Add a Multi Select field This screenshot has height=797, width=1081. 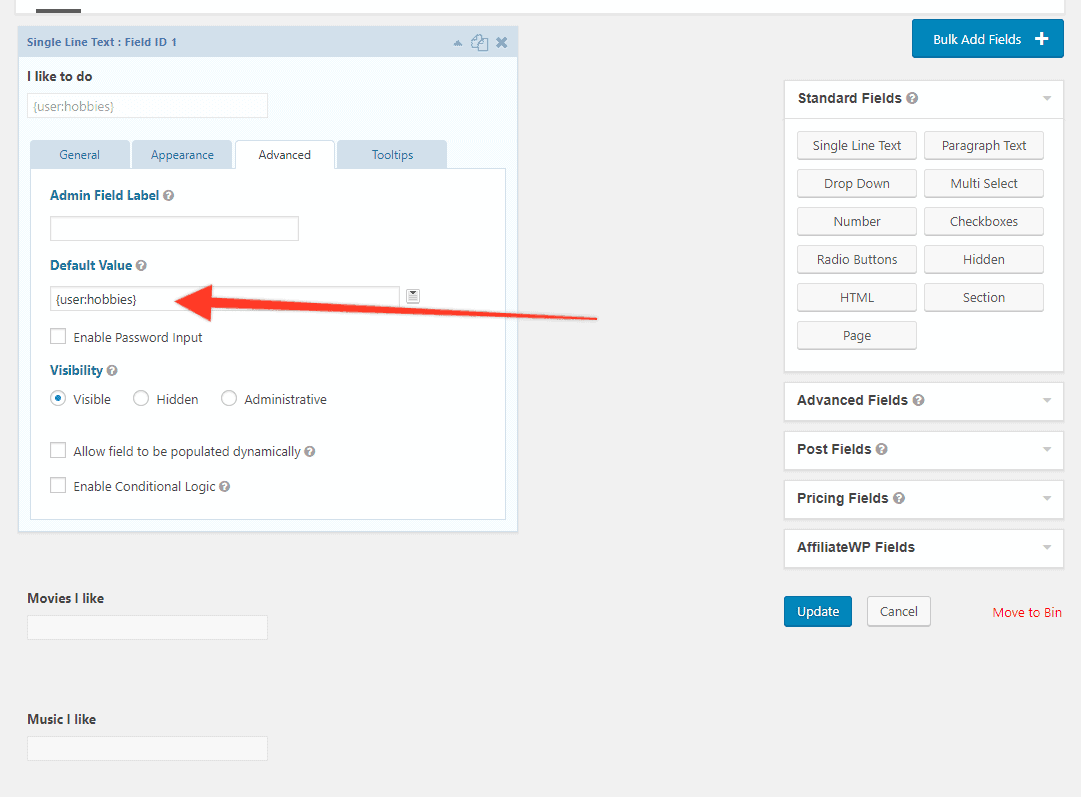click(984, 183)
